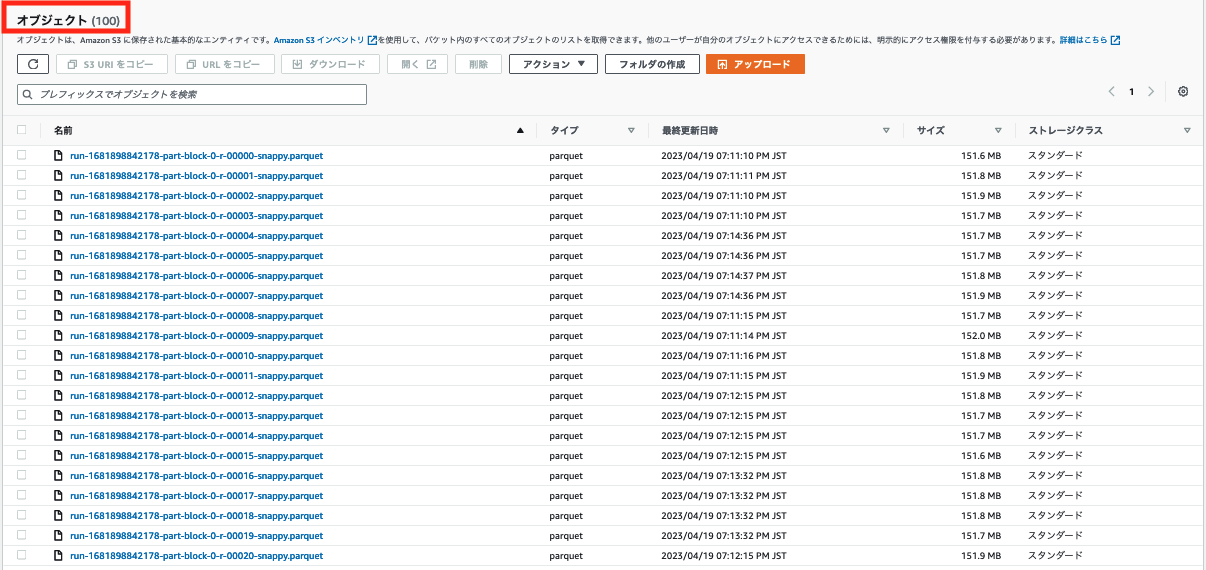Viewport: 1206px width, 570px height.
Task: Click file icon of part-block-0-r-00019 row
Action: click(x=59, y=536)
